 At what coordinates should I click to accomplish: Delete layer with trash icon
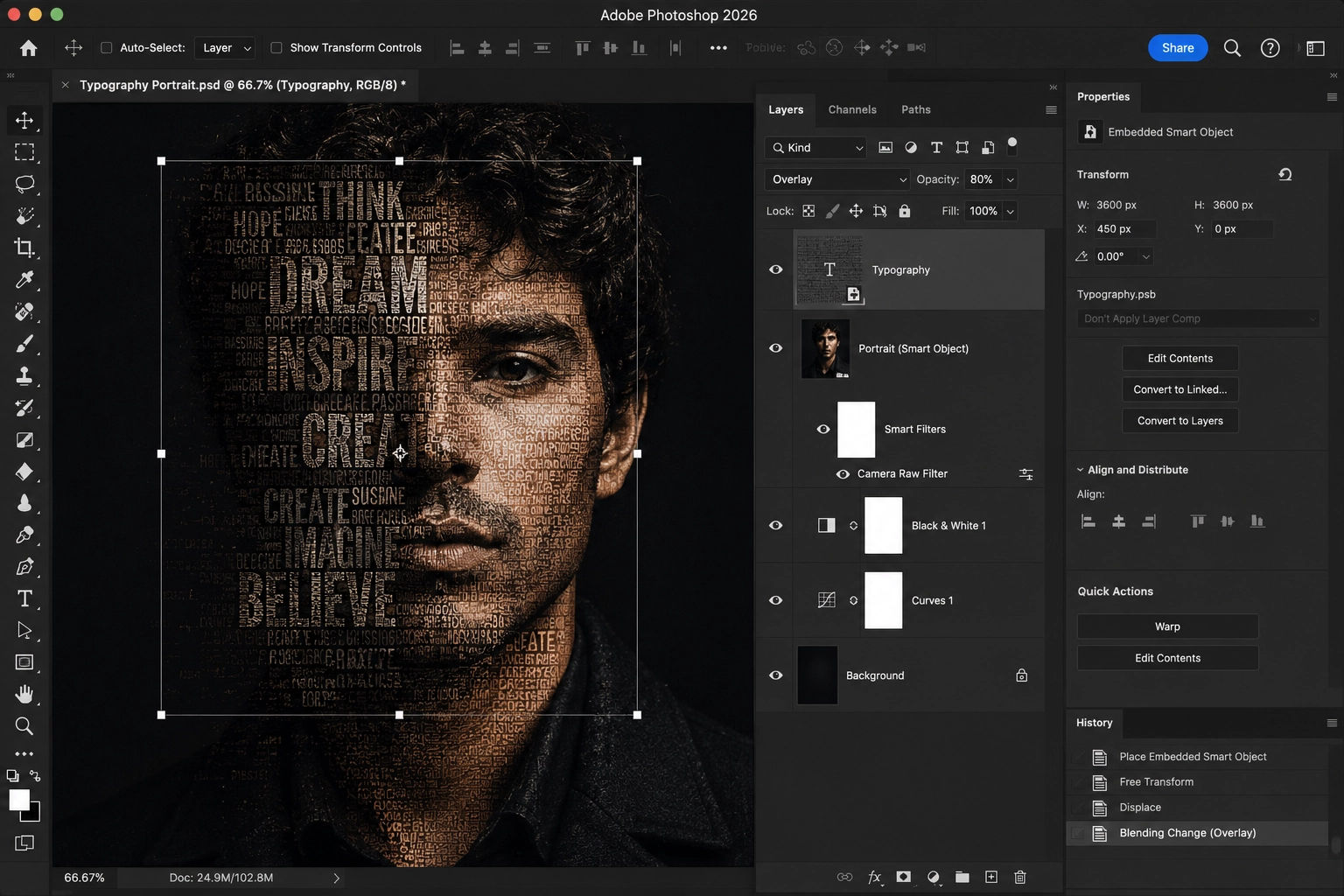point(1020,877)
